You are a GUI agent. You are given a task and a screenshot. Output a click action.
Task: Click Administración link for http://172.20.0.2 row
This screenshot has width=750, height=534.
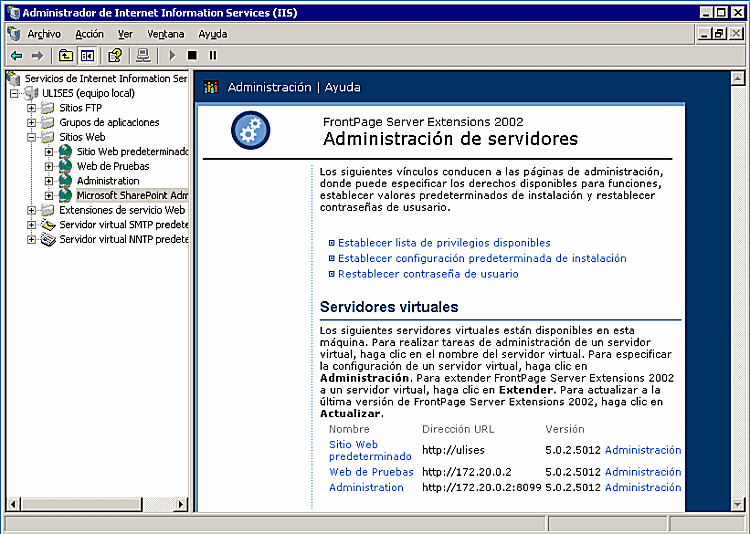(x=643, y=472)
